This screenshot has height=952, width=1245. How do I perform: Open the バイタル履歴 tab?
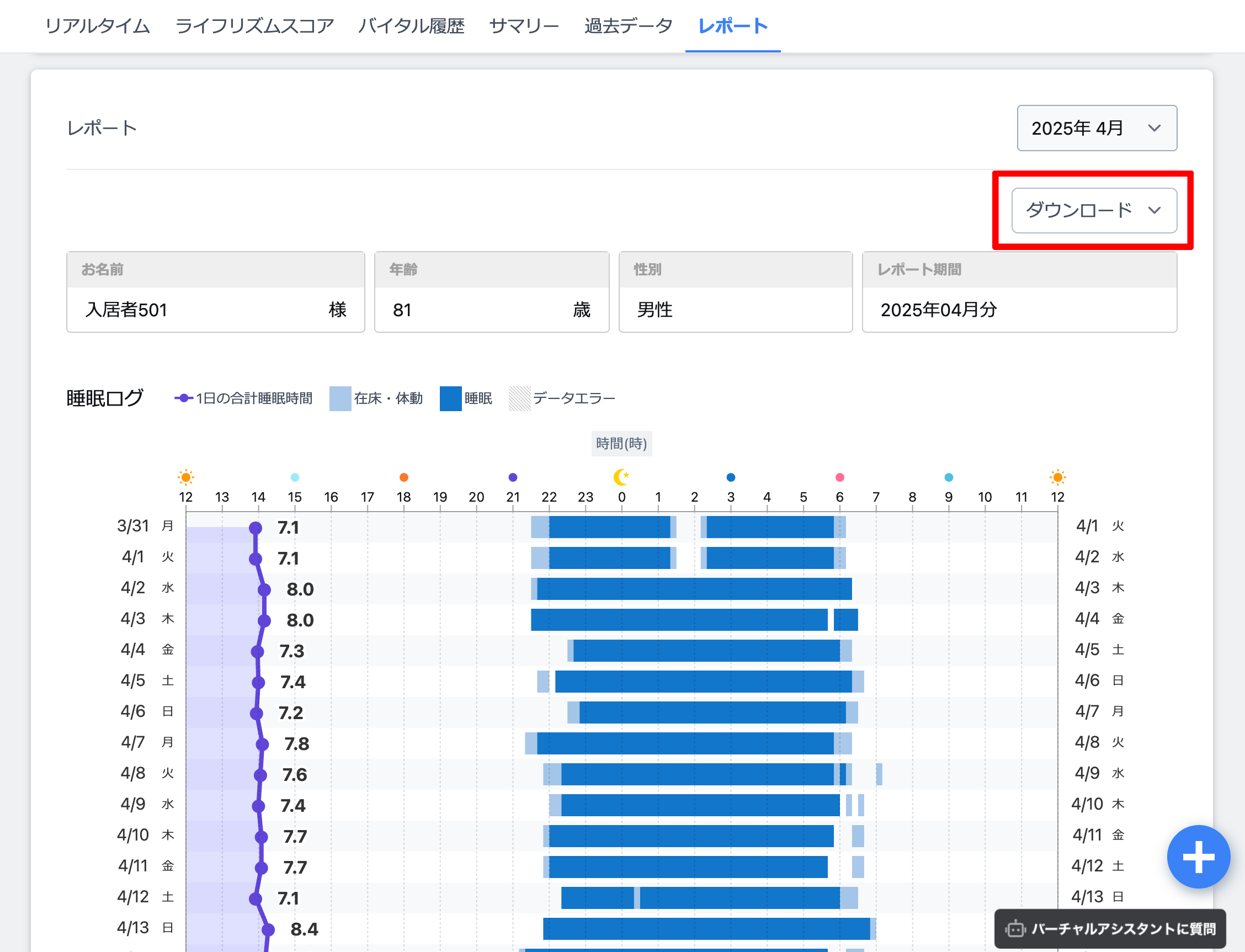411,26
